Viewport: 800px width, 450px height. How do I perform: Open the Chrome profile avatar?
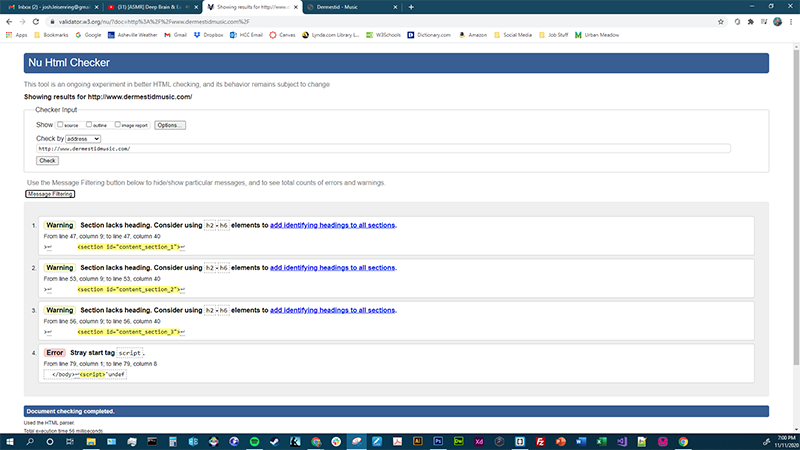(777, 22)
